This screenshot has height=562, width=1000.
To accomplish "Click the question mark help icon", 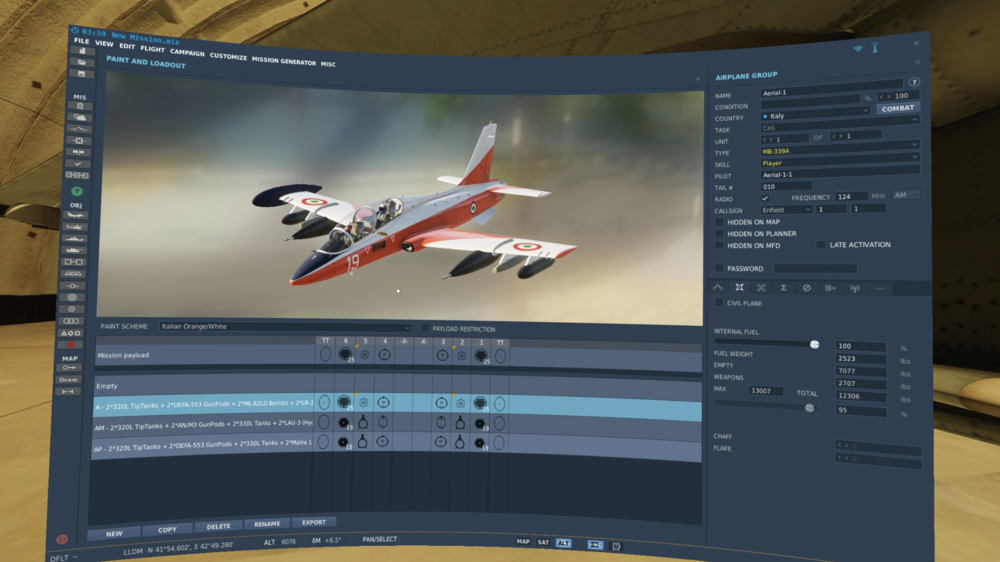I will (914, 82).
